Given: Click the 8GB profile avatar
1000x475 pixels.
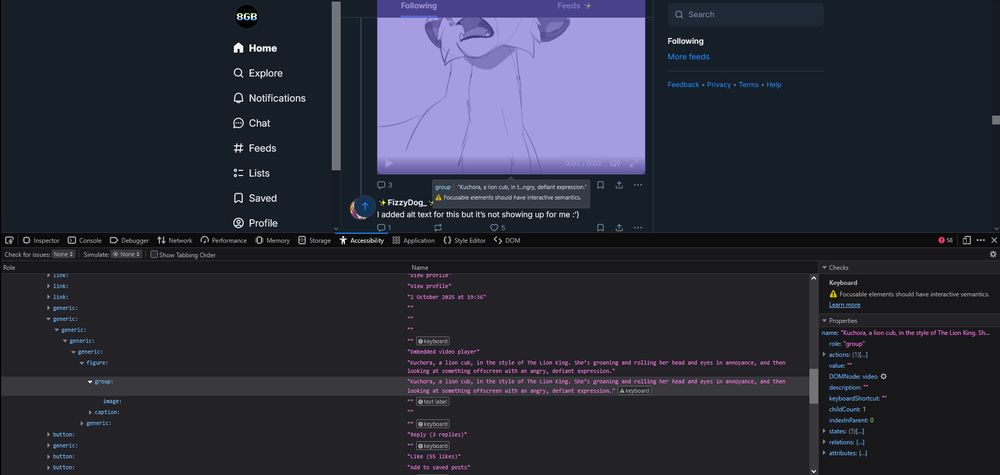Looking at the screenshot, I should click(x=246, y=17).
